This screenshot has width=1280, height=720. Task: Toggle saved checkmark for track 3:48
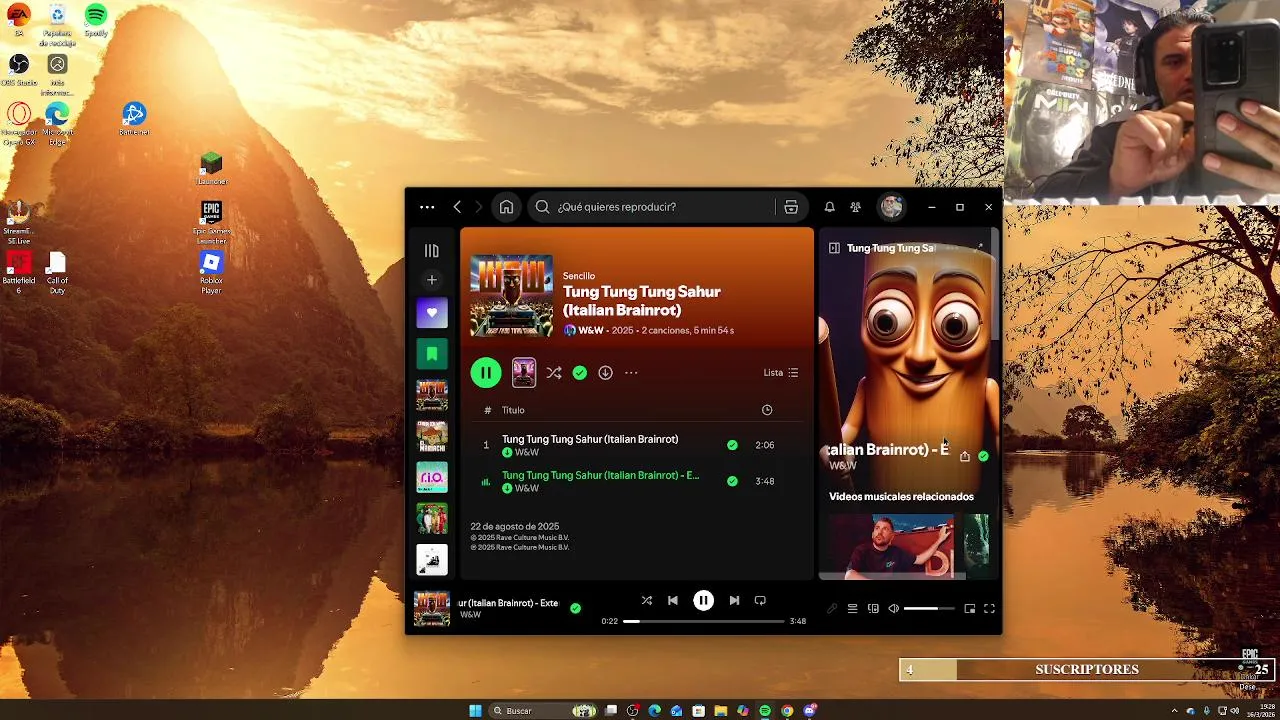click(732, 481)
